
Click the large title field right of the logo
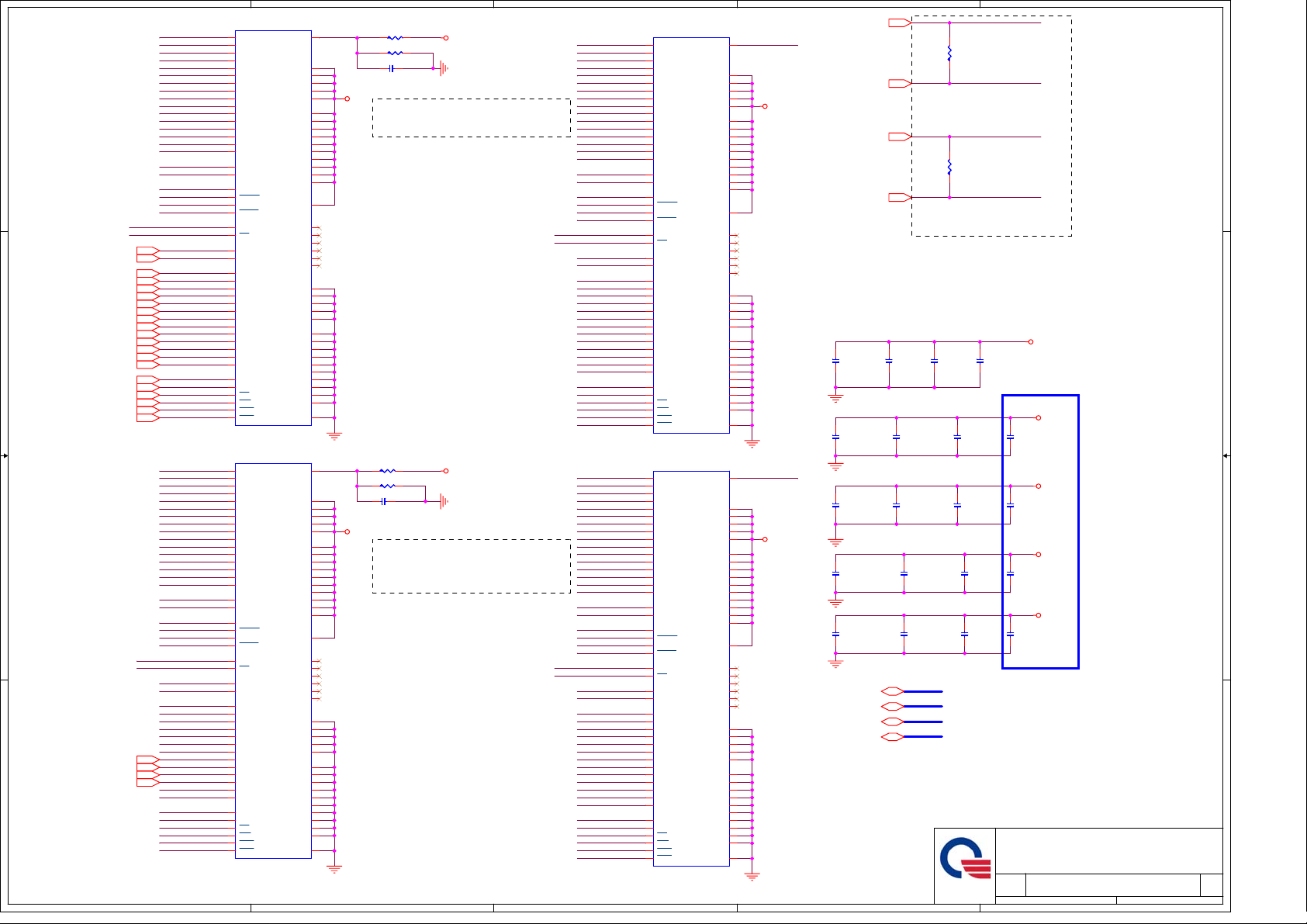[x=1109, y=851]
